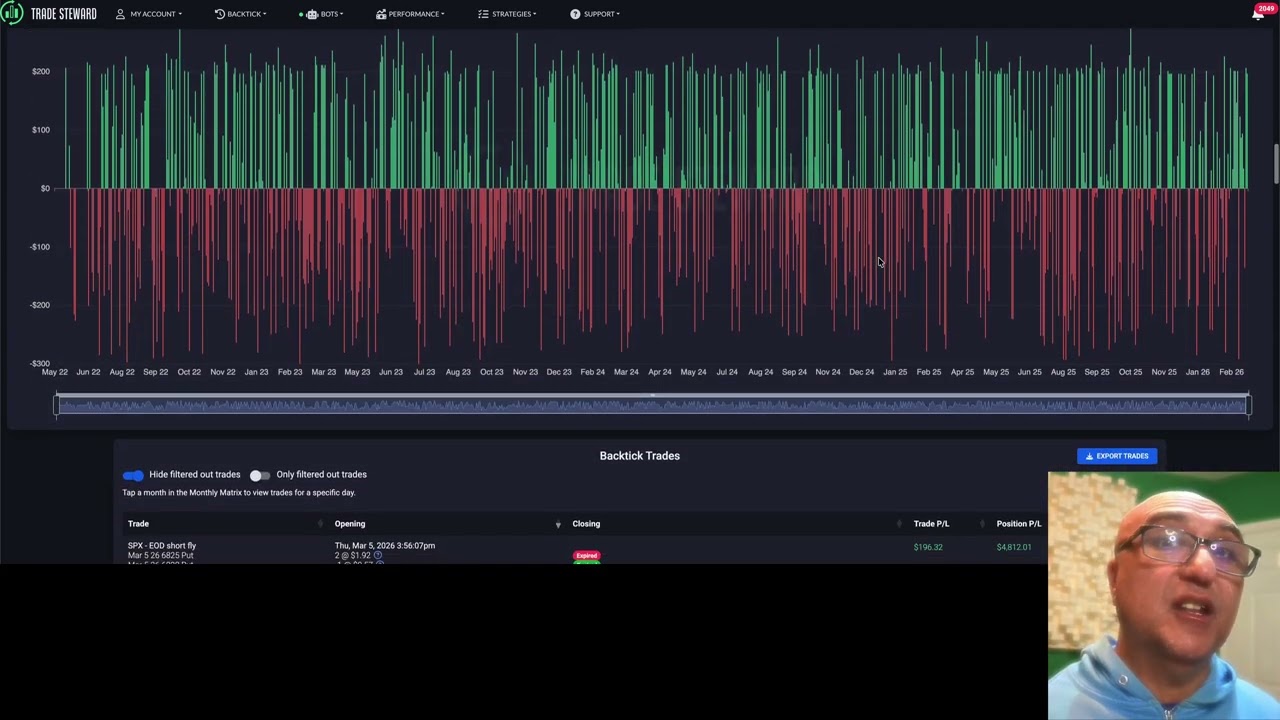Click opening date Thu, Mar 5, 2026 3:56:07pm
The image size is (1280, 720).
[385, 546]
